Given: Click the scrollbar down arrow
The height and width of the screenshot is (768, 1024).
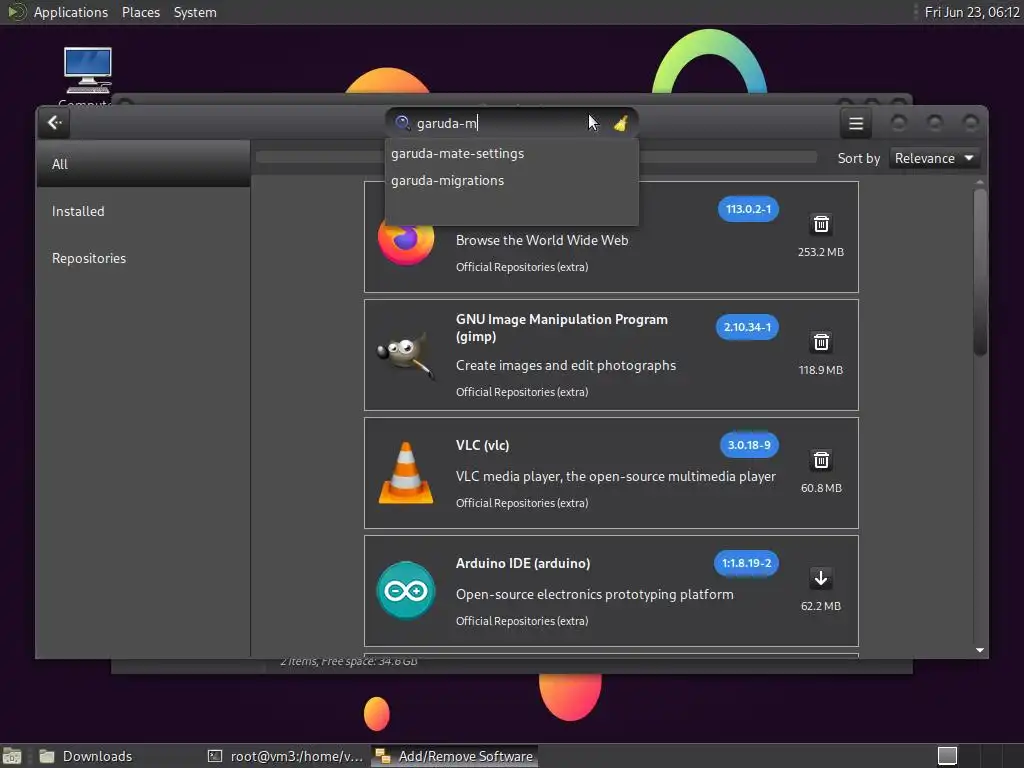Looking at the screenshot, I should 980,650.
